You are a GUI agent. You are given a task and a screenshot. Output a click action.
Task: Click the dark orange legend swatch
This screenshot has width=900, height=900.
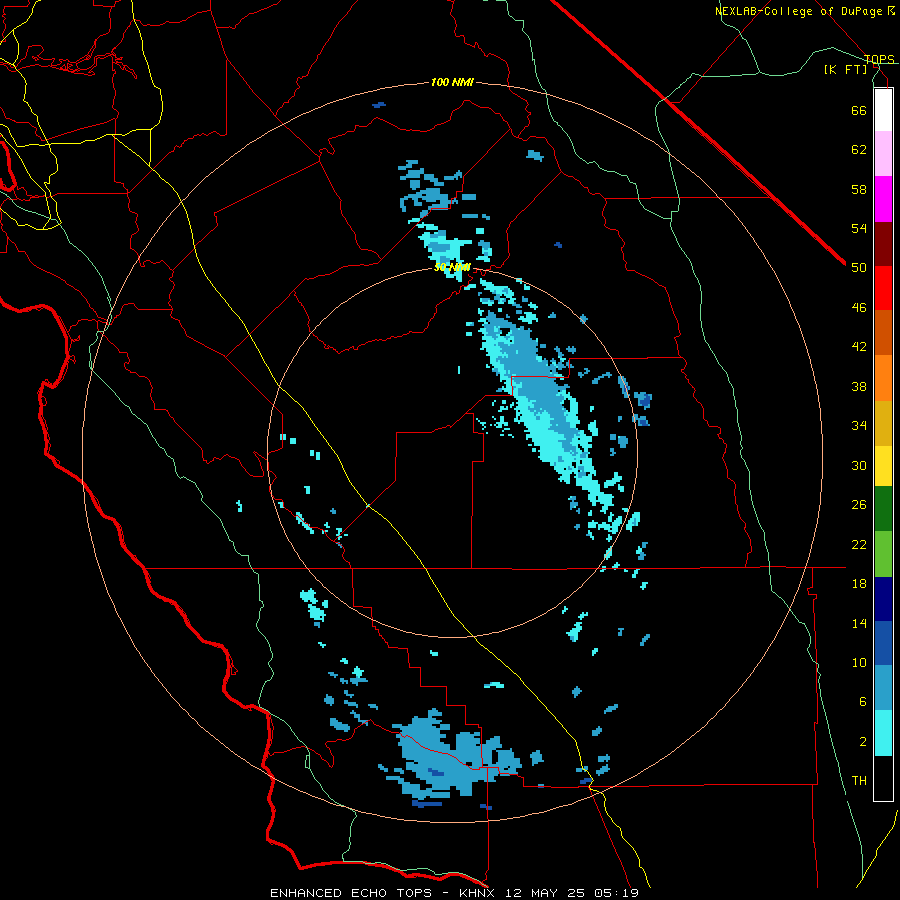click(x=883, y=332)
